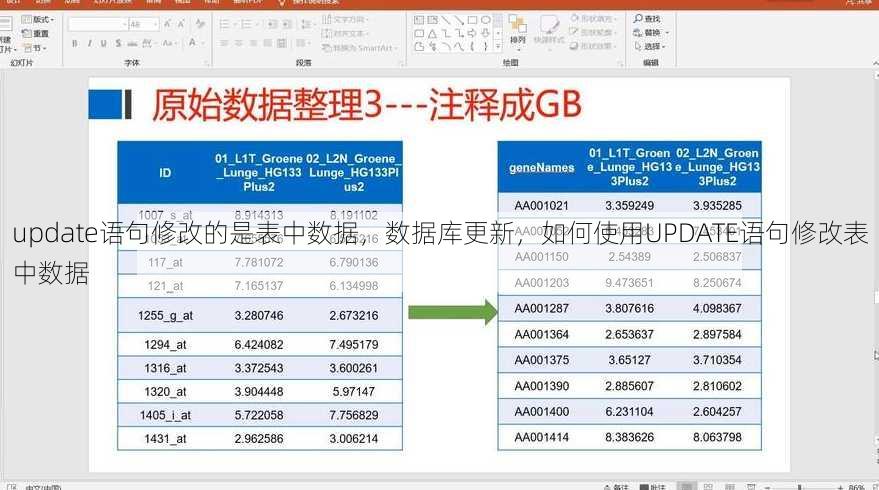Image resolution: width=879 pixels, height=490 pixels.
Task: Click cell AA001287 in right table
Action: pyautogui.click(x=542, y=308)
